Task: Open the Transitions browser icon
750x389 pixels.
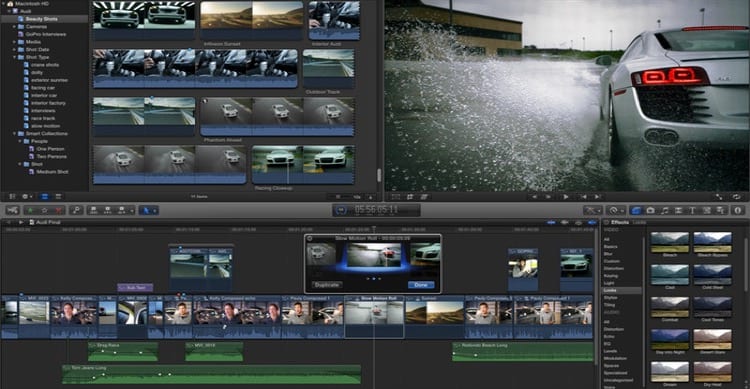Action: tap(678, 210)
